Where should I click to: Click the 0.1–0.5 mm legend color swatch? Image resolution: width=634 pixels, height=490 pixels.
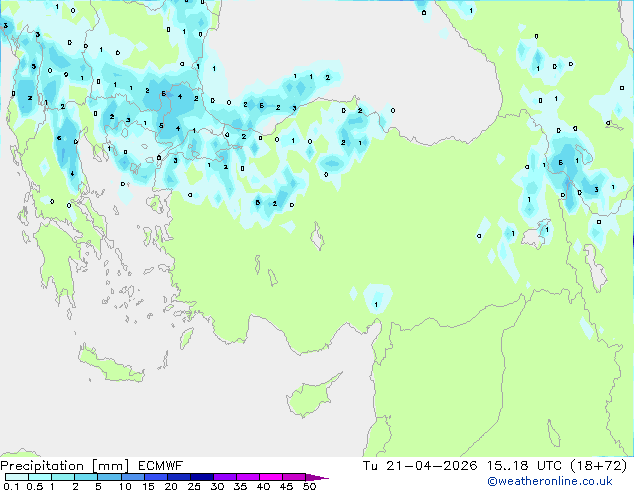[17, 477]
